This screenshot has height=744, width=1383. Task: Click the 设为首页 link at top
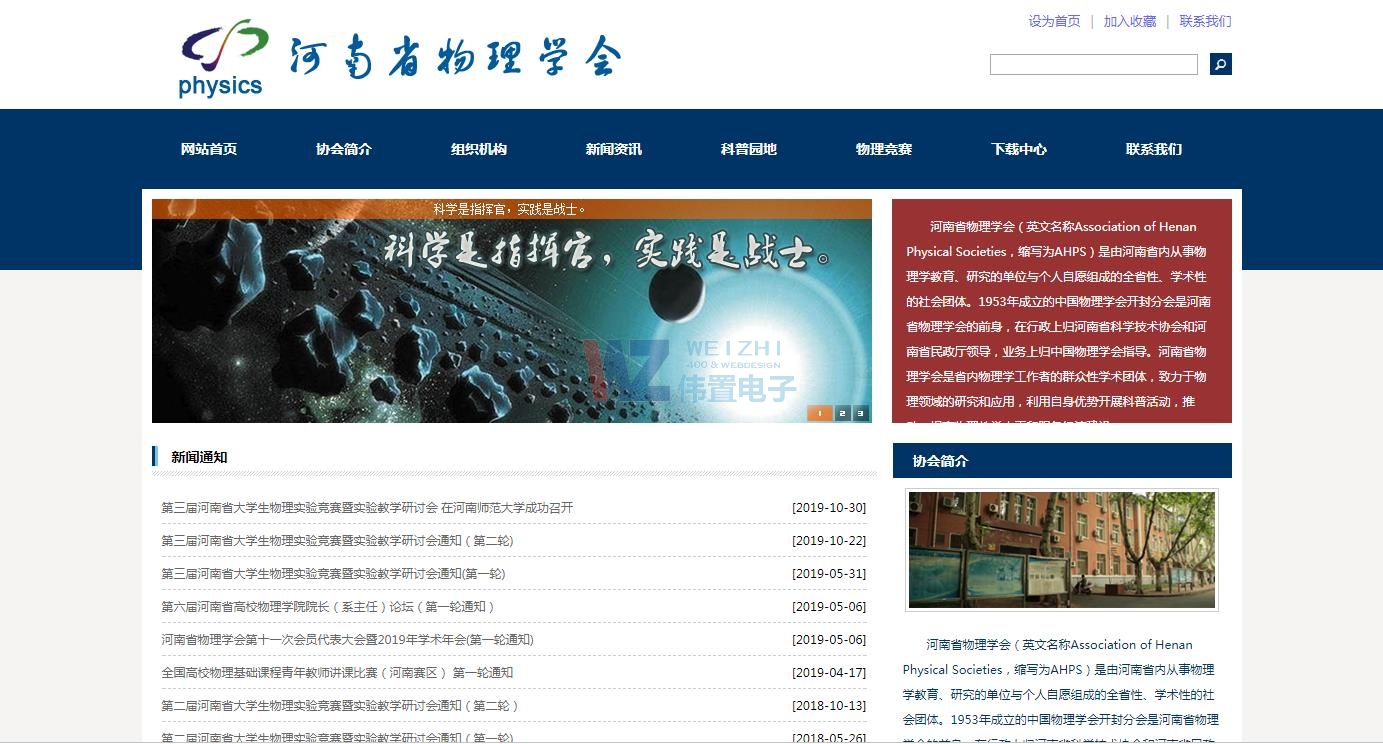[x=1054, y=21]
